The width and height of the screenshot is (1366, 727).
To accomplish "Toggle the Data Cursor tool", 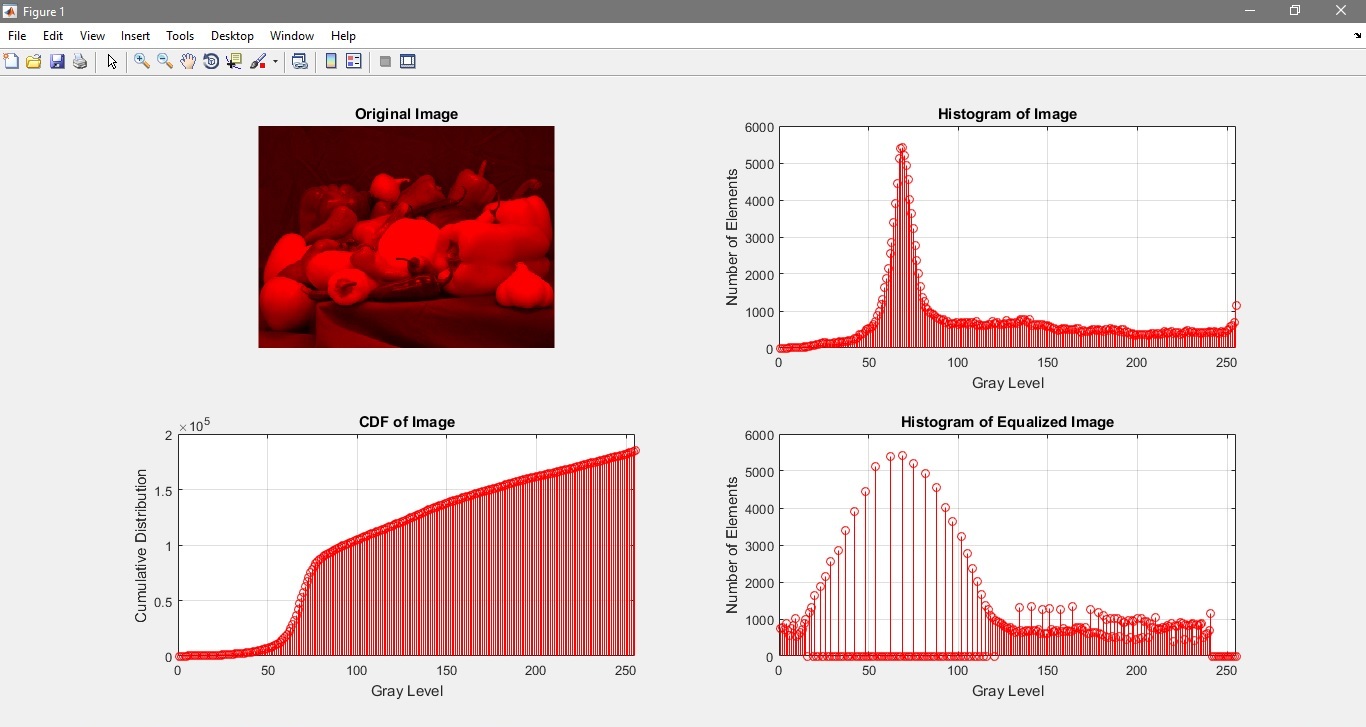I will (234, 62).
